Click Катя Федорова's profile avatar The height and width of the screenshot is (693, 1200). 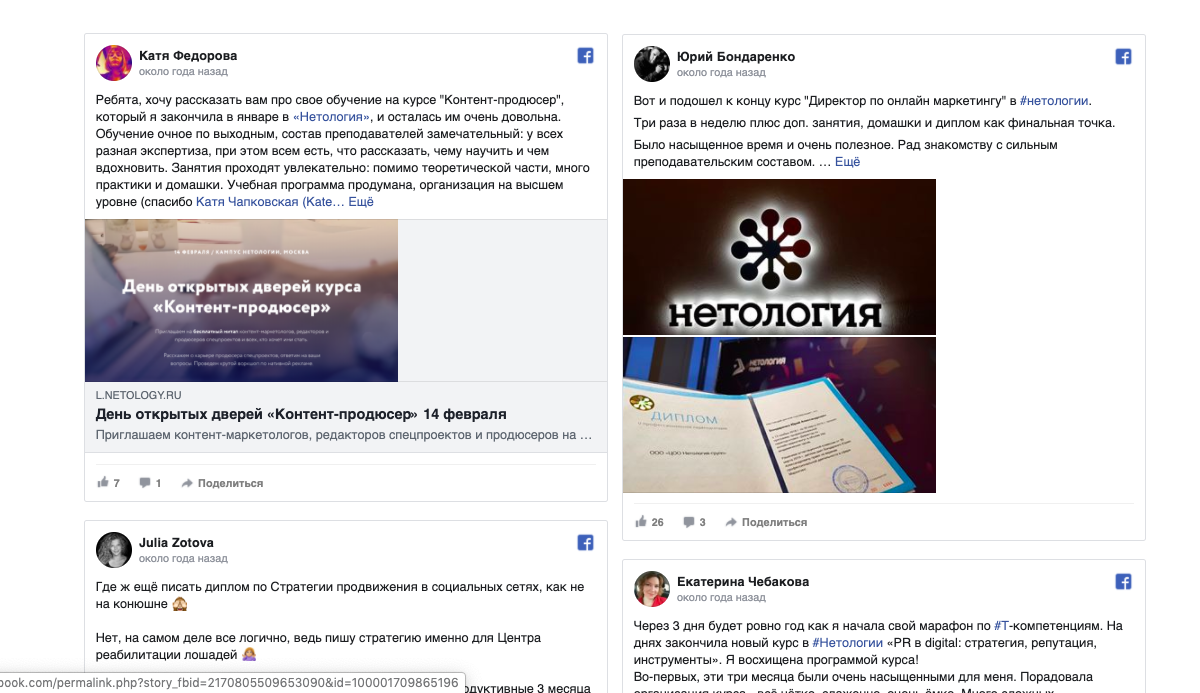tap(114, 63)
